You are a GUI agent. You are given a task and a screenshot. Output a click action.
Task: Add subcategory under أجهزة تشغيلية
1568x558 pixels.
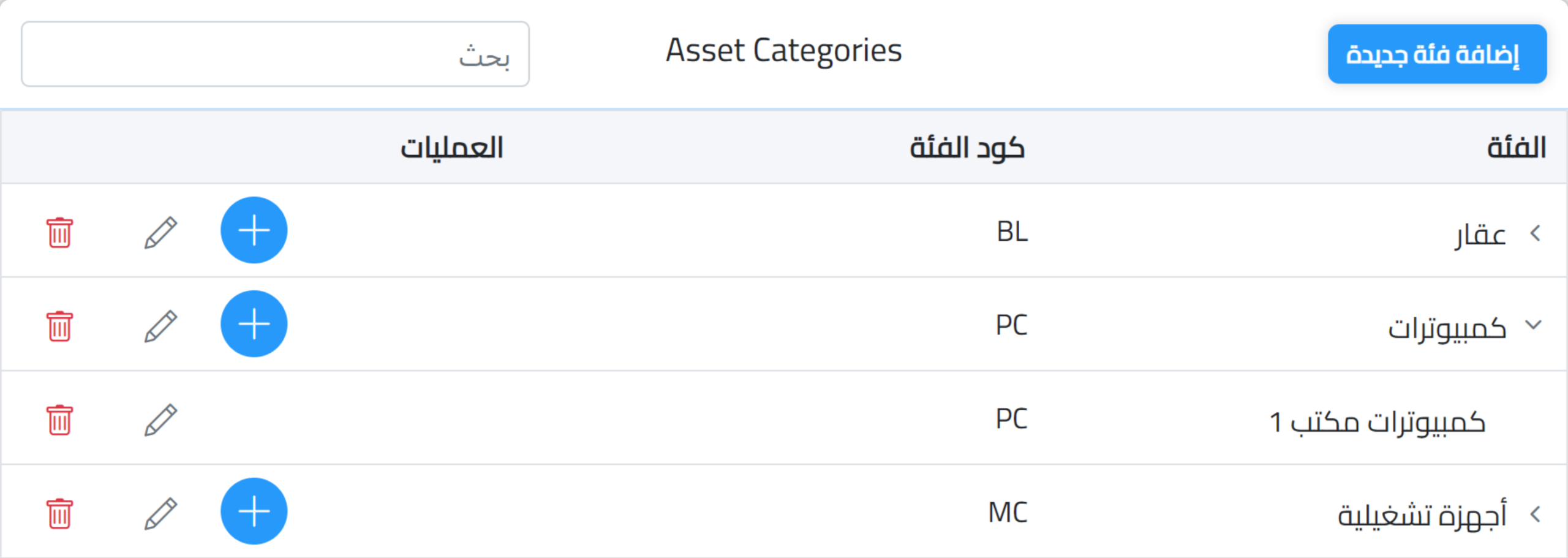point(254,511)
